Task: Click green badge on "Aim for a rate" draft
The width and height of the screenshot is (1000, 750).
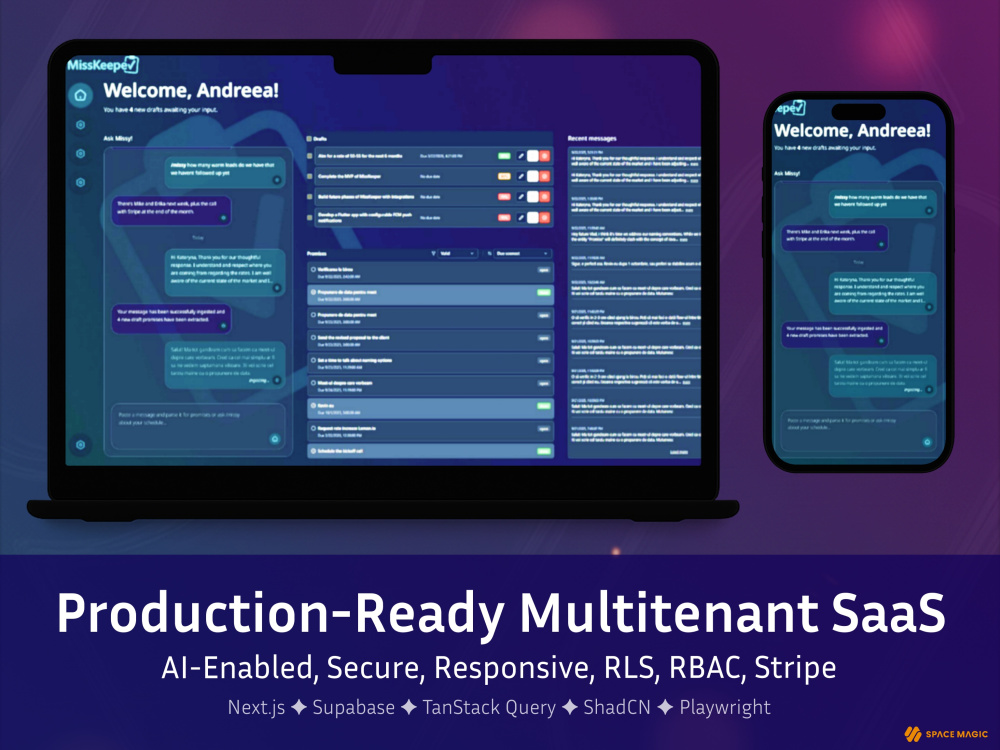Action: [x=504, y=156]
